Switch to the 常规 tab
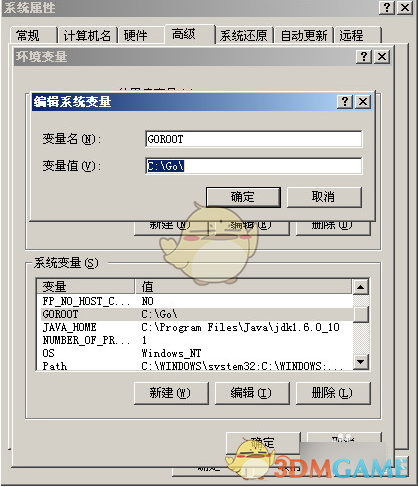This screenshot has height=487, width=418. (33, 35)
